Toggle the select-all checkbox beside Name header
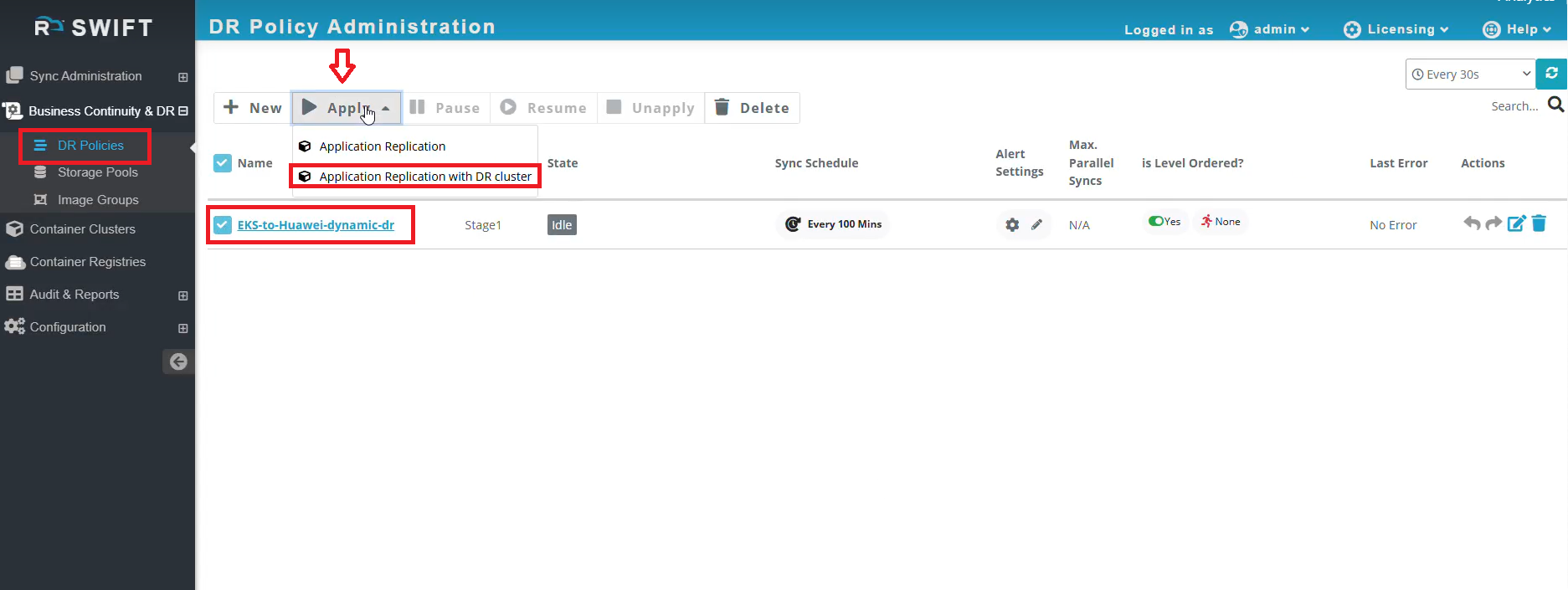This screenshot has width=1568, height=590. pyautogui.click(x=222, y=163)
